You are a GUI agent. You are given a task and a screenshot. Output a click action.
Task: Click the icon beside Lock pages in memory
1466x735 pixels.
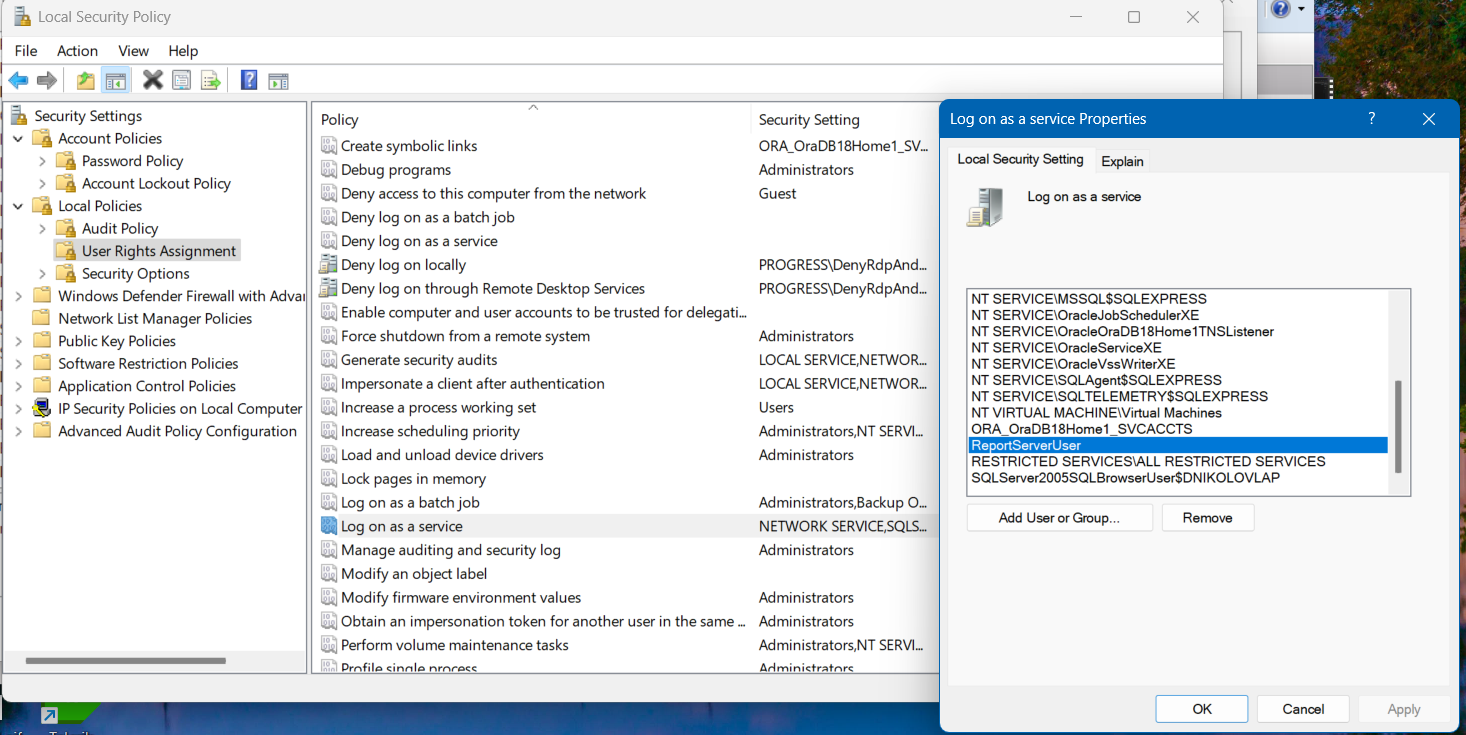click(329, 479)
